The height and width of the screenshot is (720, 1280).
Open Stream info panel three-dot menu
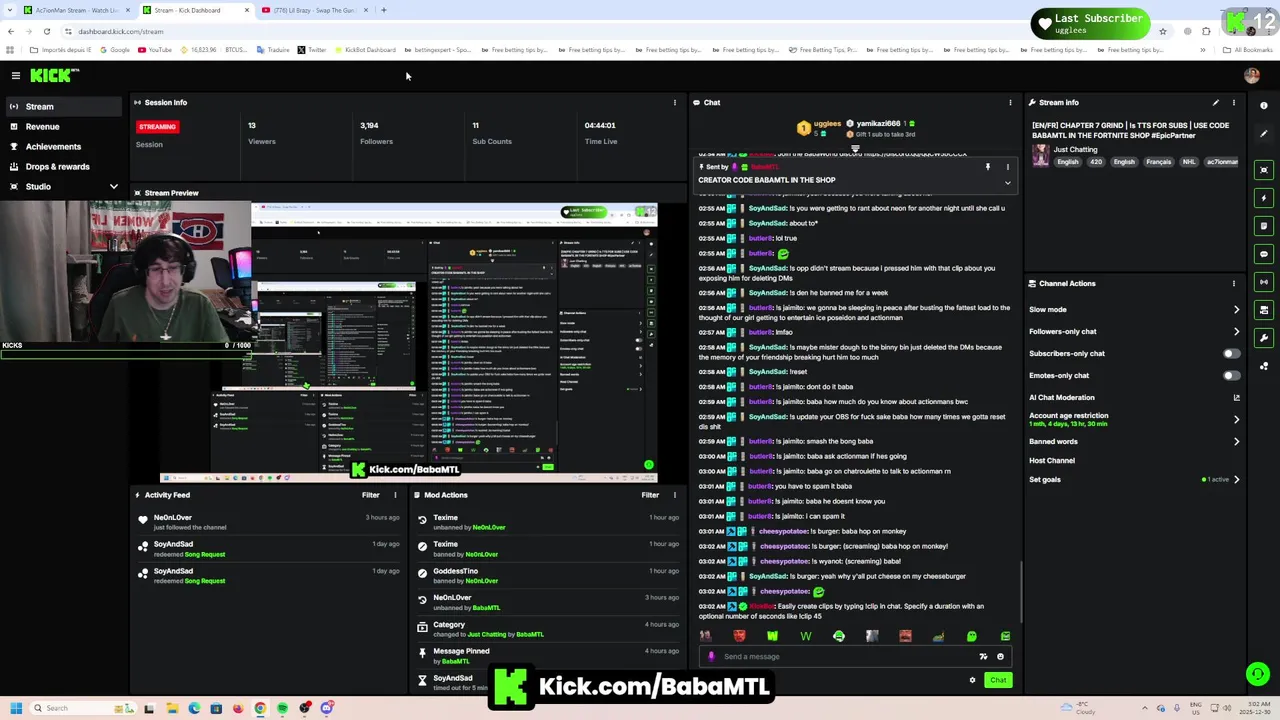click(x=1234, y=102)
